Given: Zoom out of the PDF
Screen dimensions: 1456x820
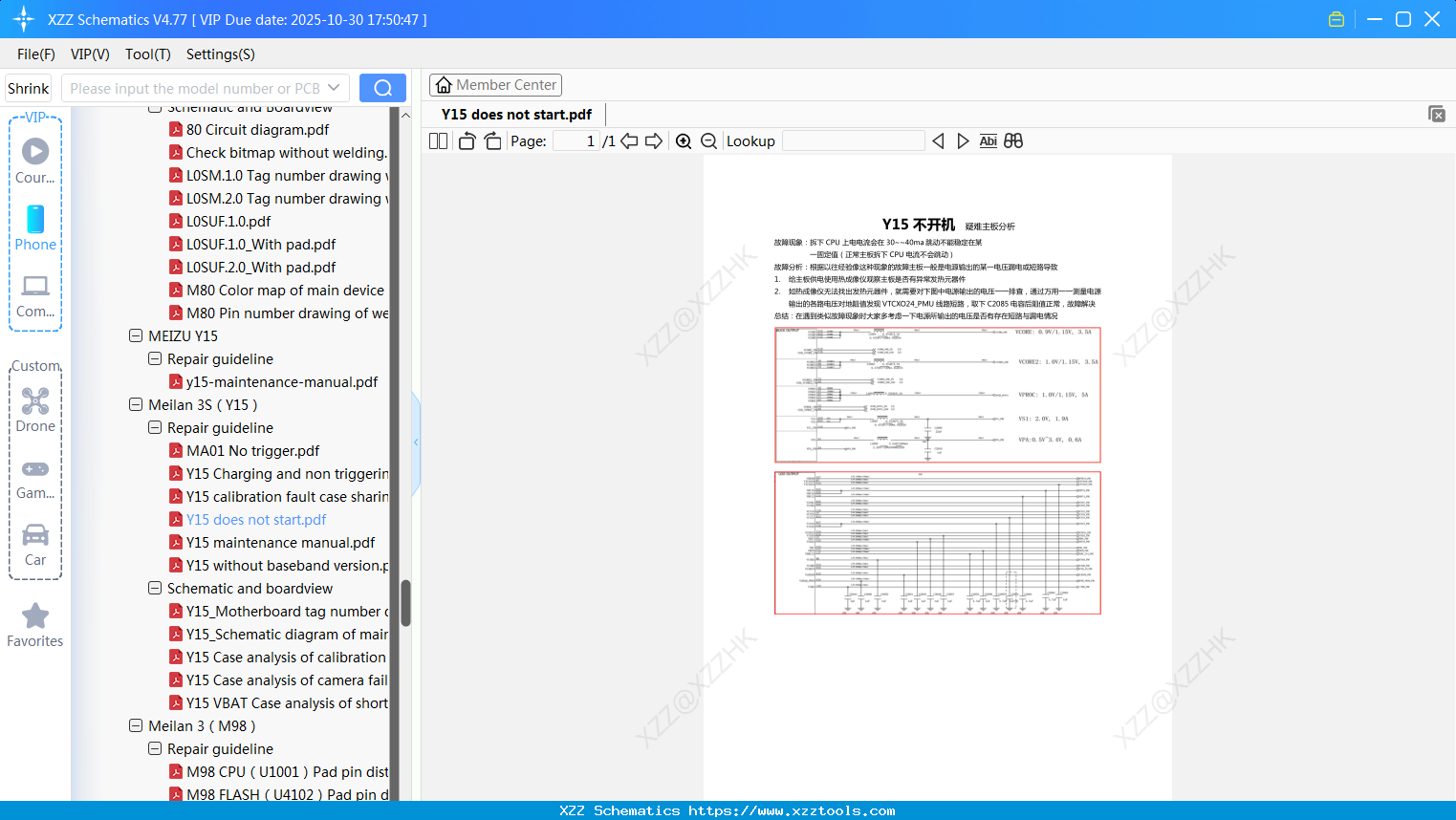Looking at the screenshot, I should coord(708,140).
